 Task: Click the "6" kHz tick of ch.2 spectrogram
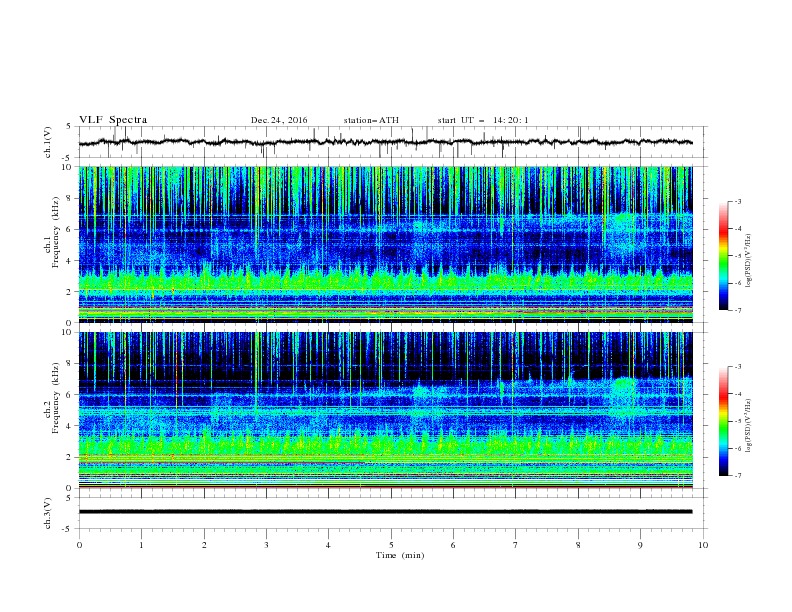[69, 394]
